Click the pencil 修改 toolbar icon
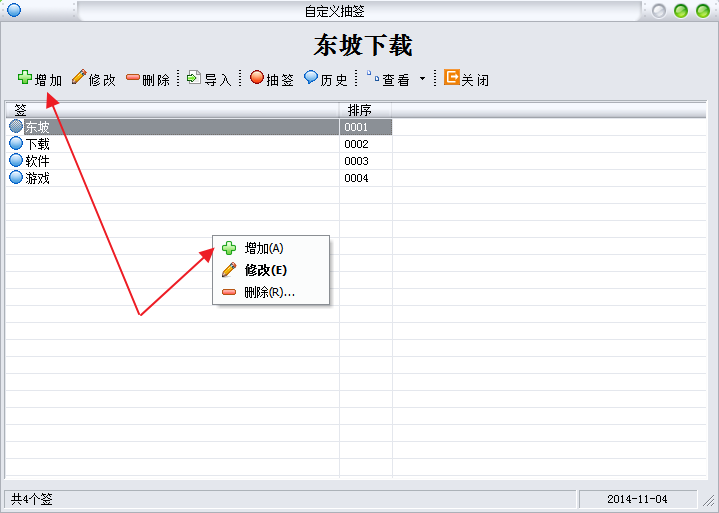 pos(79,77)
